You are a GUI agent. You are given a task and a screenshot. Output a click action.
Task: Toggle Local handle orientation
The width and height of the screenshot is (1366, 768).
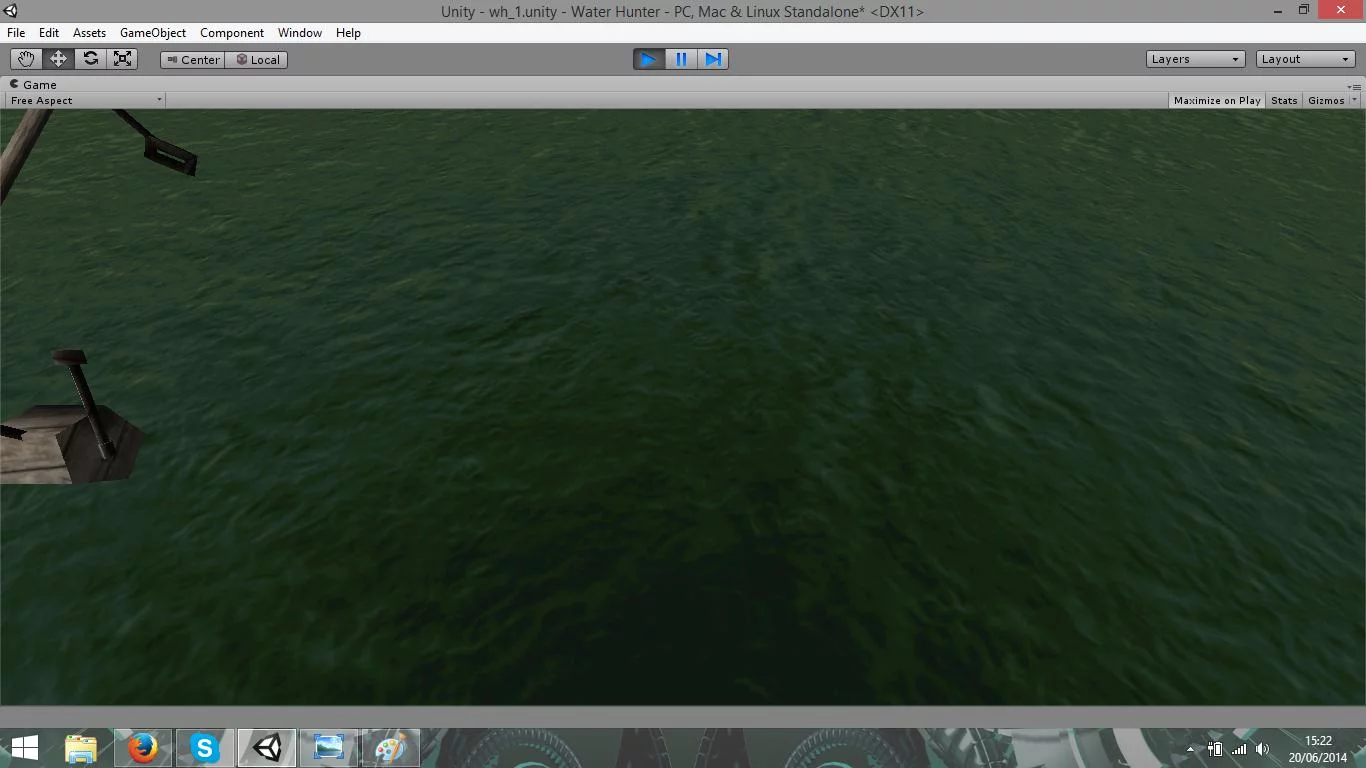pyautogui.click(x=256, y=60)
